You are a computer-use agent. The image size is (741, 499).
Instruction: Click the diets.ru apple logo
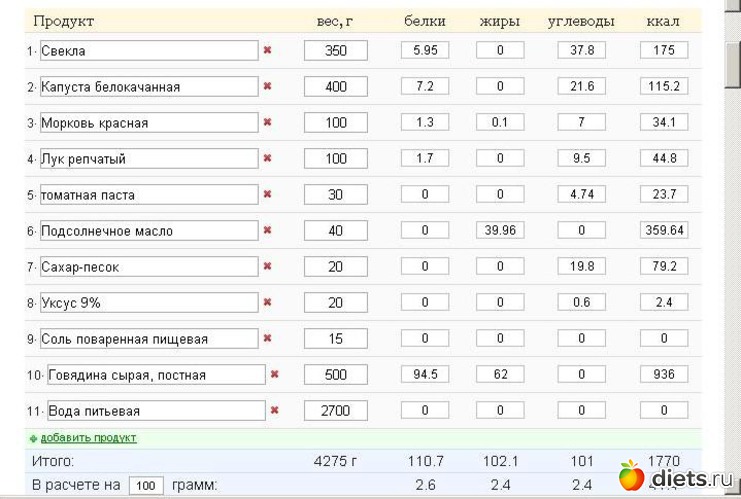pos(631,476)
